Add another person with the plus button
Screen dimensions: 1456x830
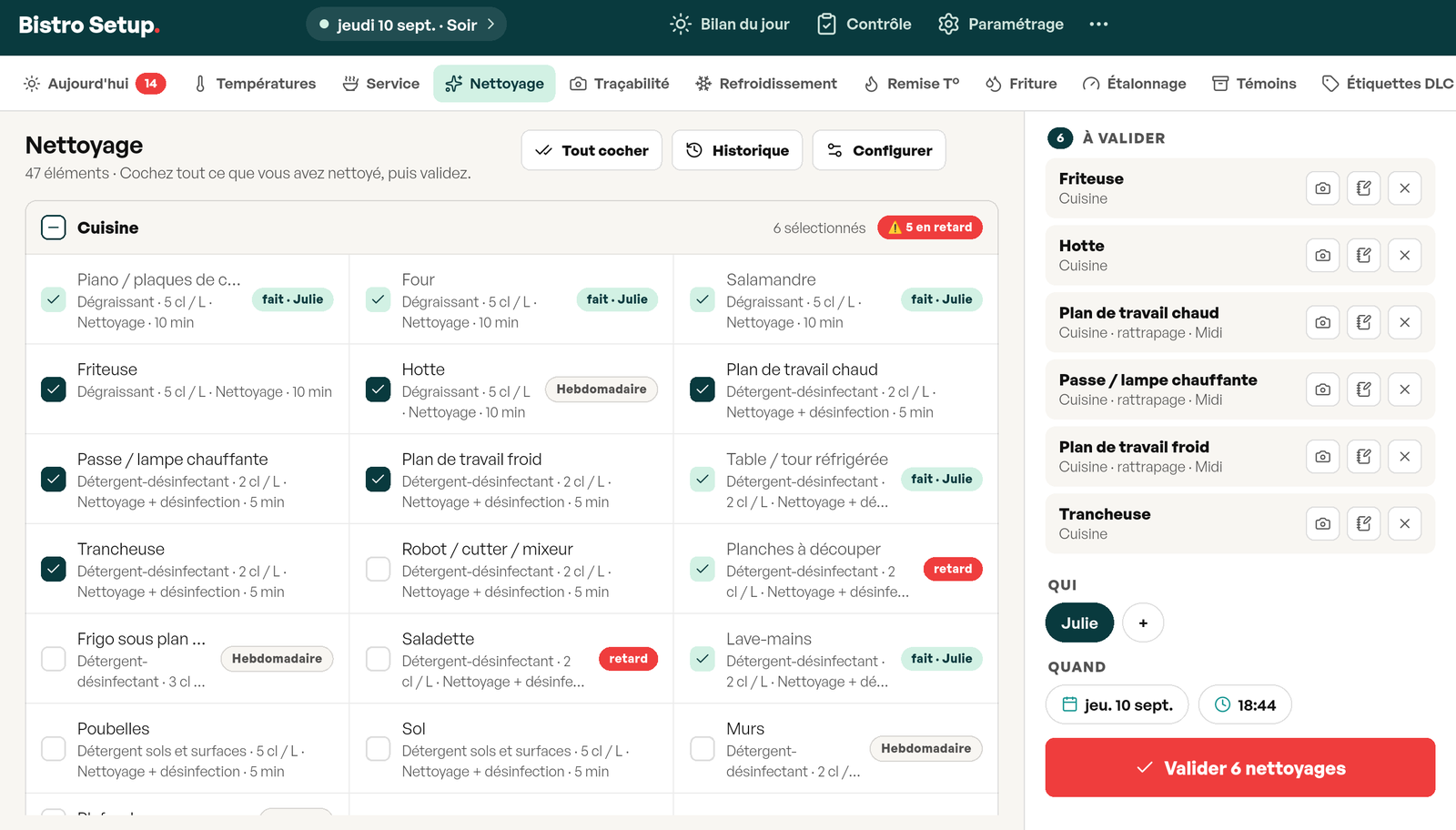1143,623
